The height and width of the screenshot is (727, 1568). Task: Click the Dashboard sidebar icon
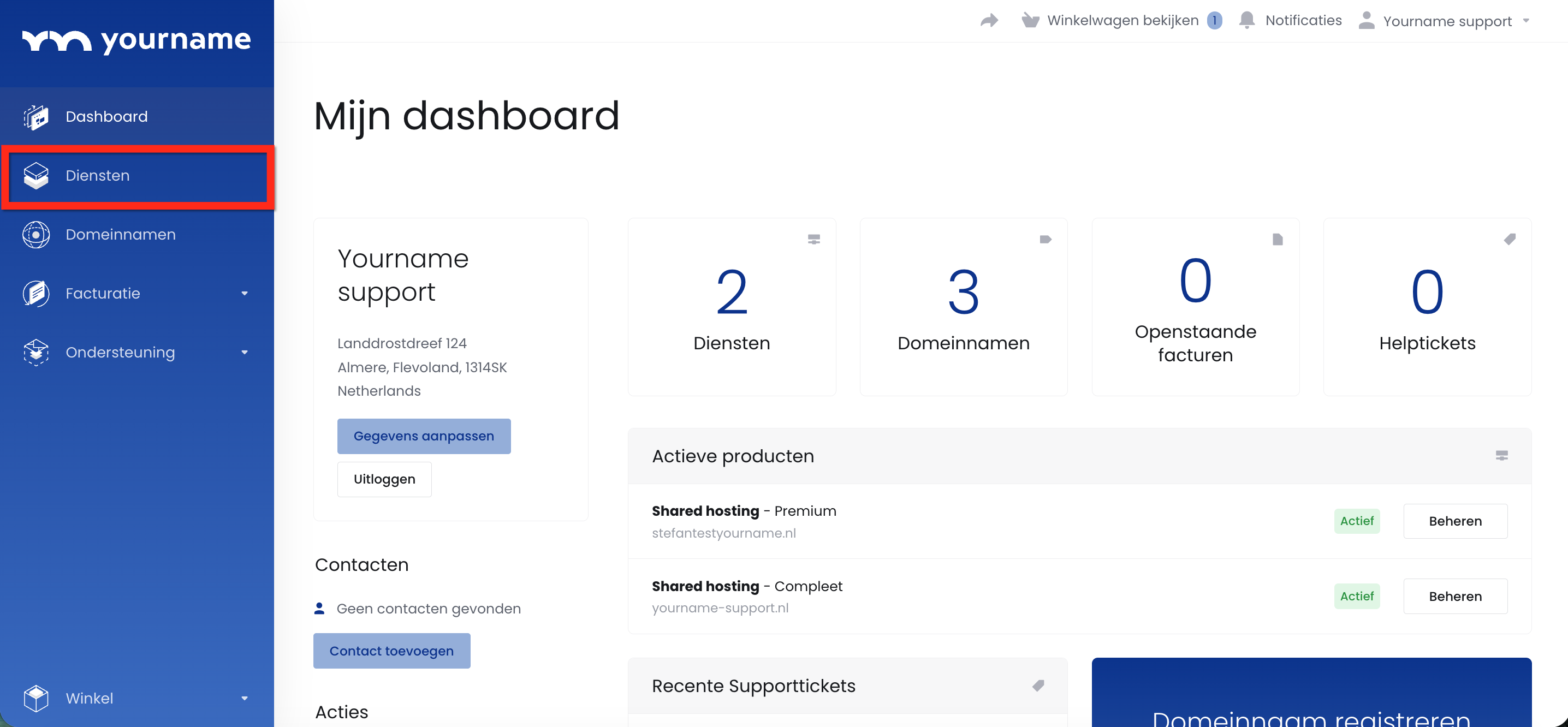click(36, 117)
